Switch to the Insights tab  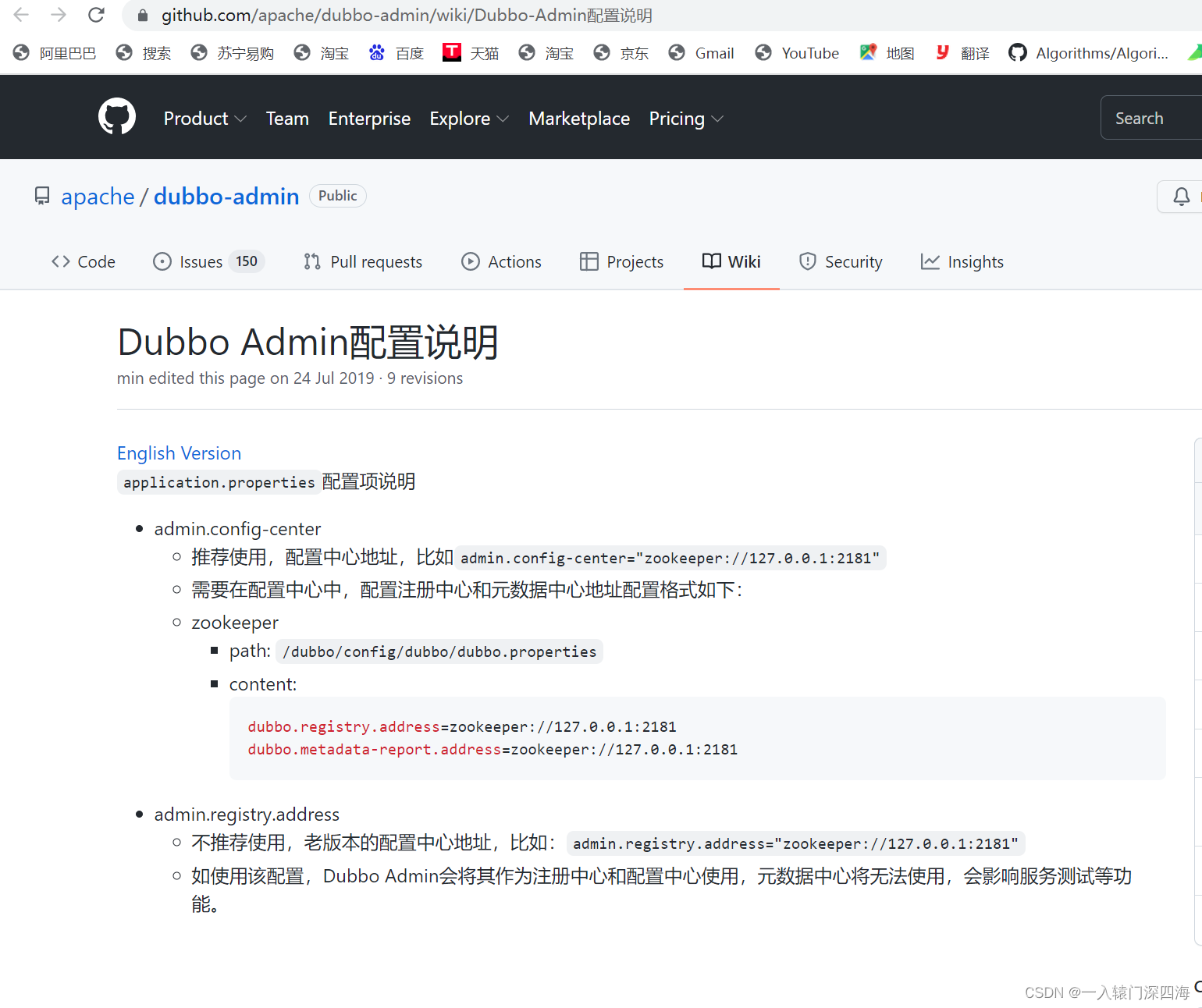pyautogui.click(x=962, y=262)
